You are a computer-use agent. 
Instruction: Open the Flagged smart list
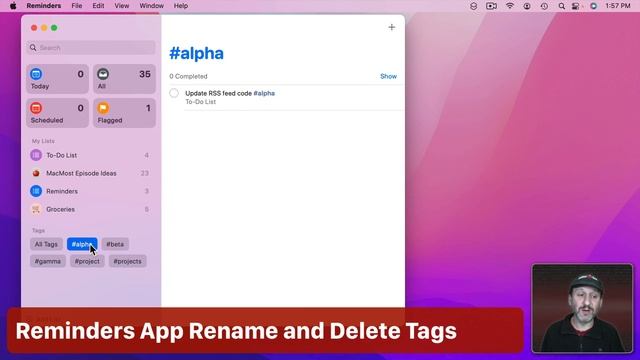[124, 113]
